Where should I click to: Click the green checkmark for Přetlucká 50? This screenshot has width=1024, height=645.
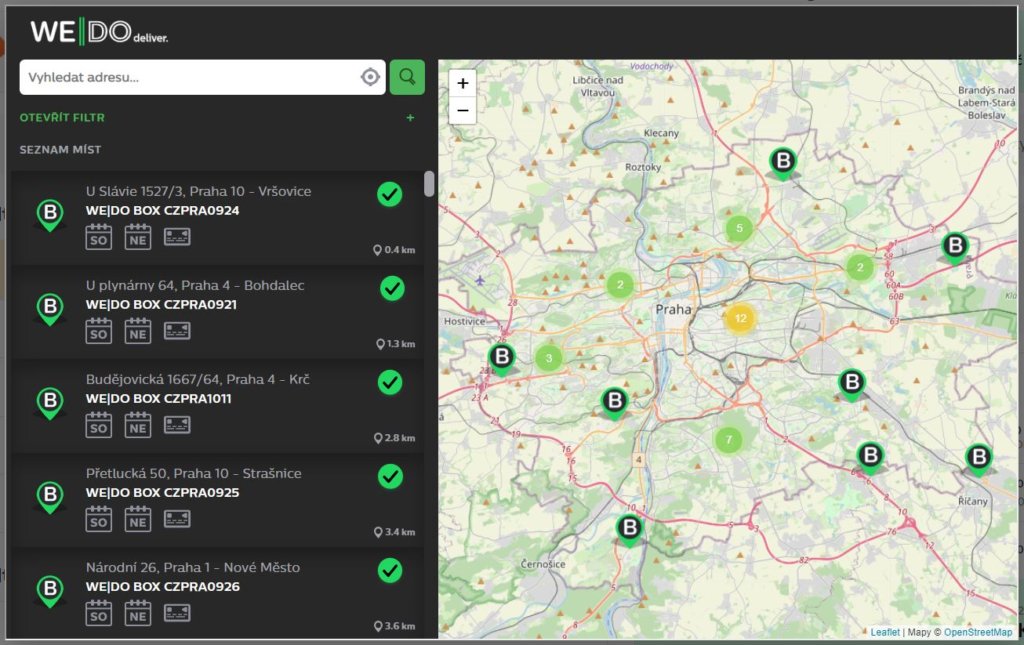[x=391, y=476]
